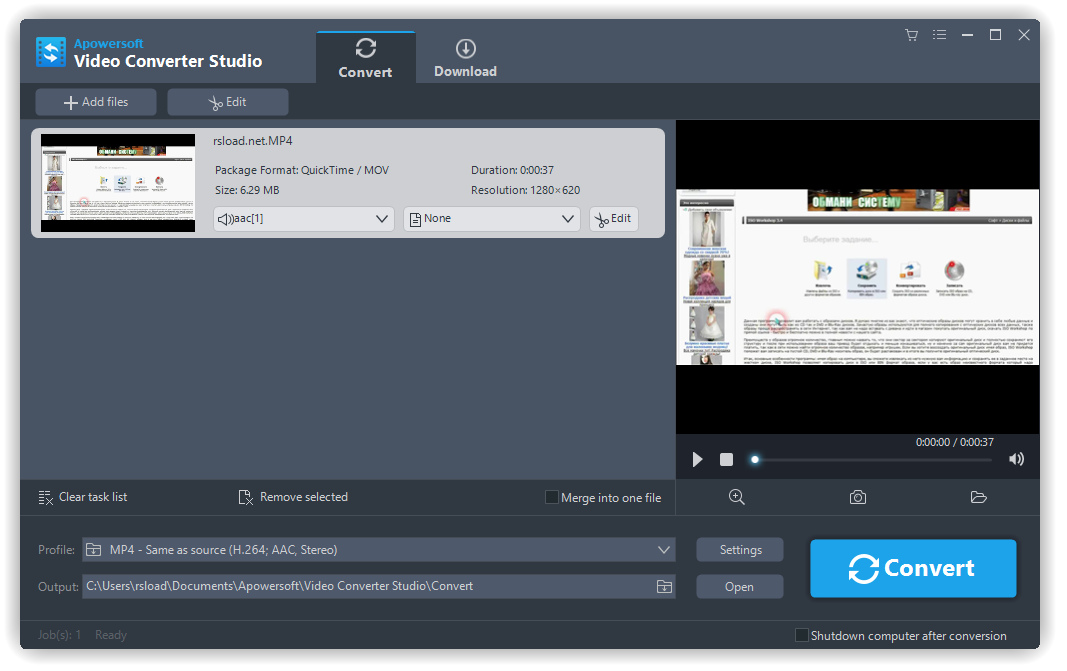
Task: Play the video in the preview pane
Action: pos(697,459)
